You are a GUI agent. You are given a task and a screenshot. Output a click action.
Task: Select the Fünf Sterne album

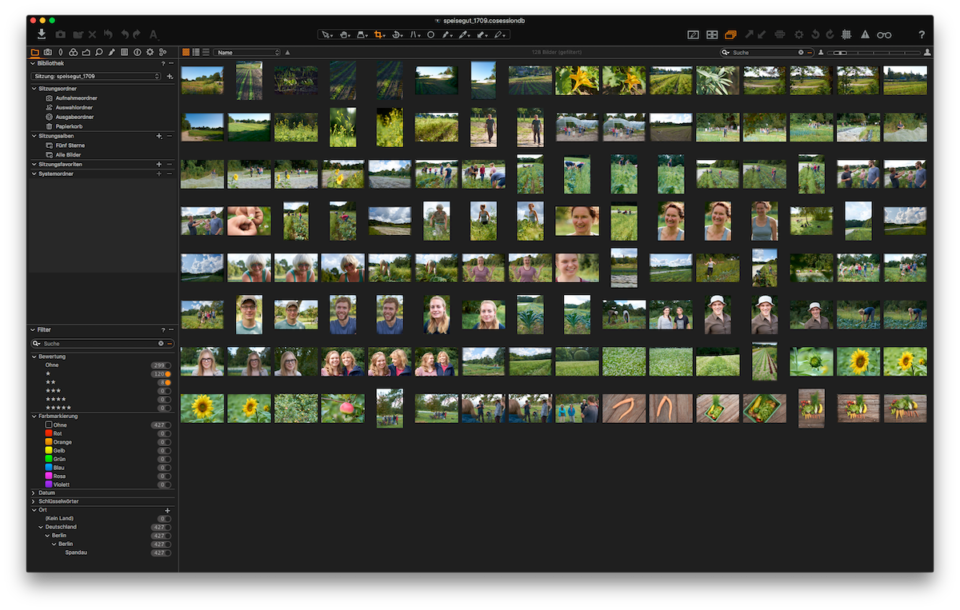(70, 146)
